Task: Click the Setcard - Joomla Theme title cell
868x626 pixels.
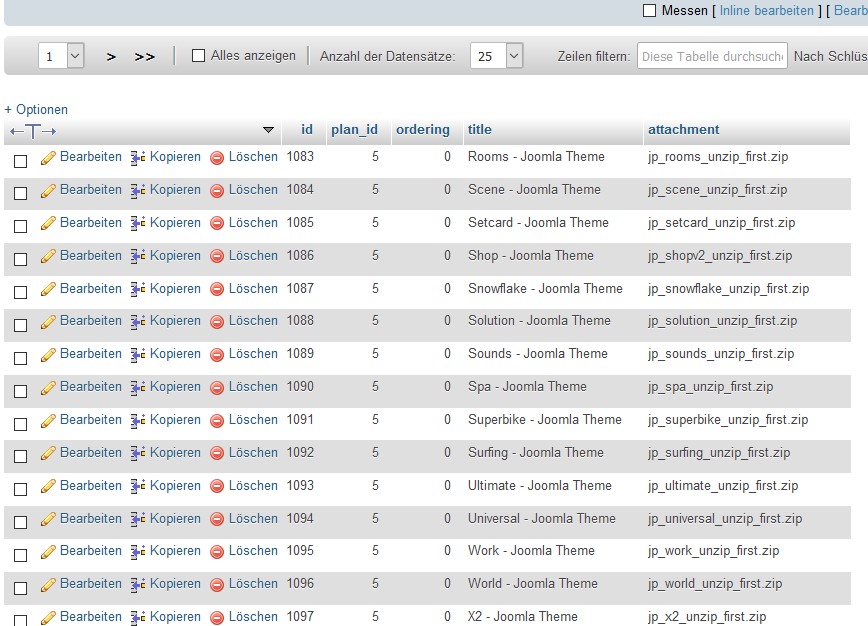Action: [x=538, y=223]
